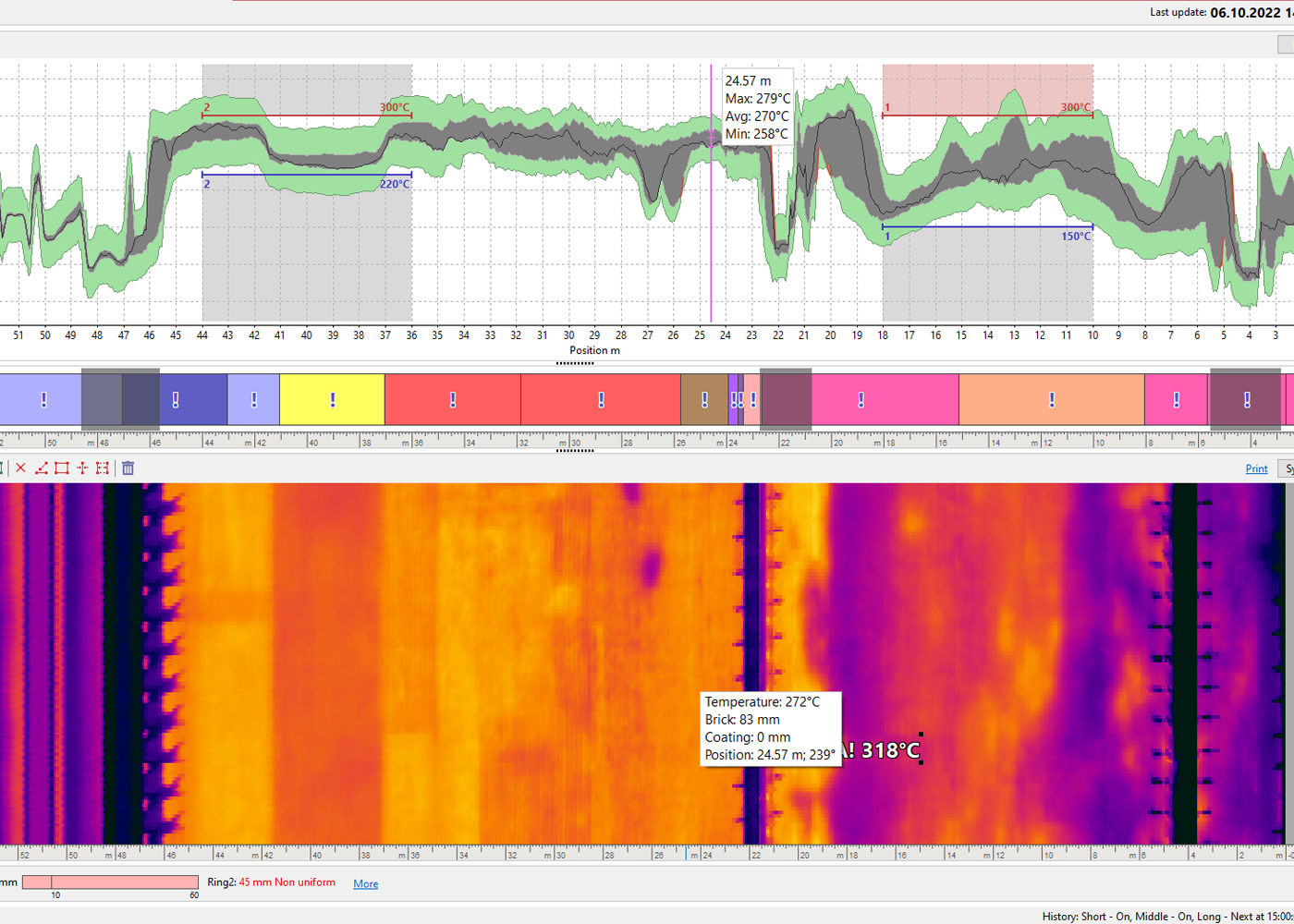This screenshot has width=1294, height=924.
Task: Click the Ring2 thickness range bar
Action: click(x=110, y=882)
